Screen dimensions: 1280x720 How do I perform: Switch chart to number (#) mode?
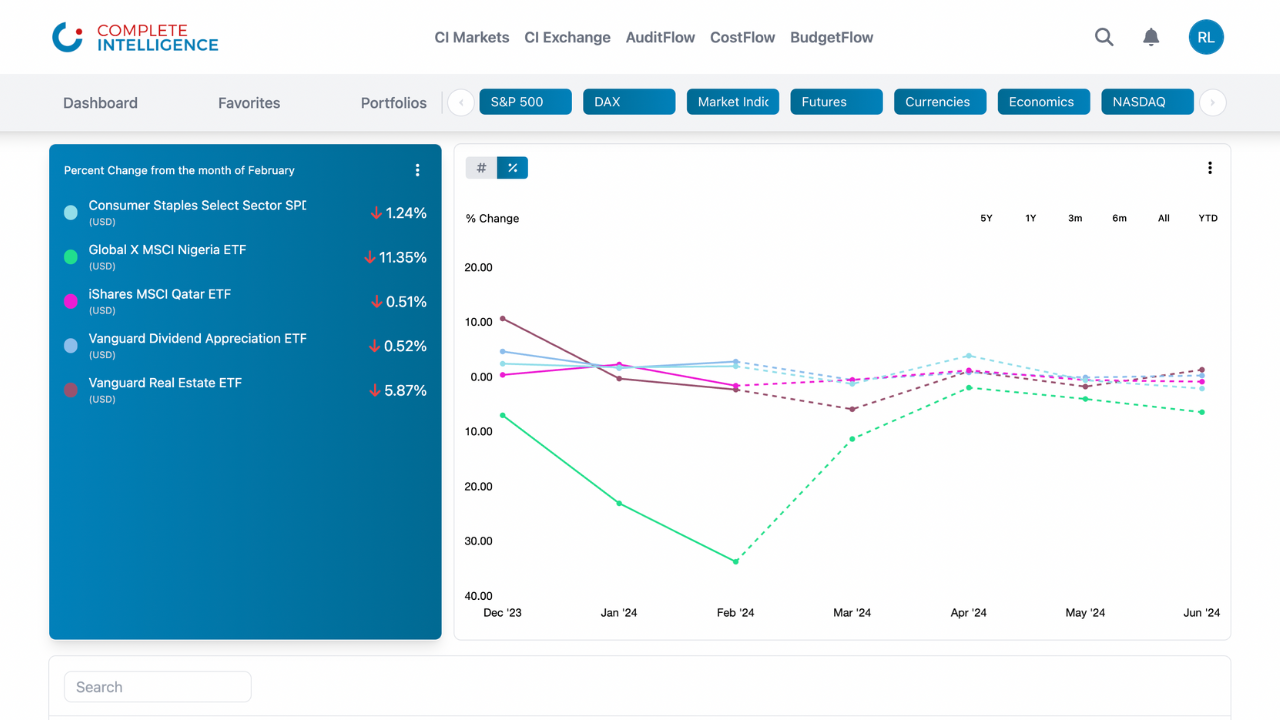[481, 168]
